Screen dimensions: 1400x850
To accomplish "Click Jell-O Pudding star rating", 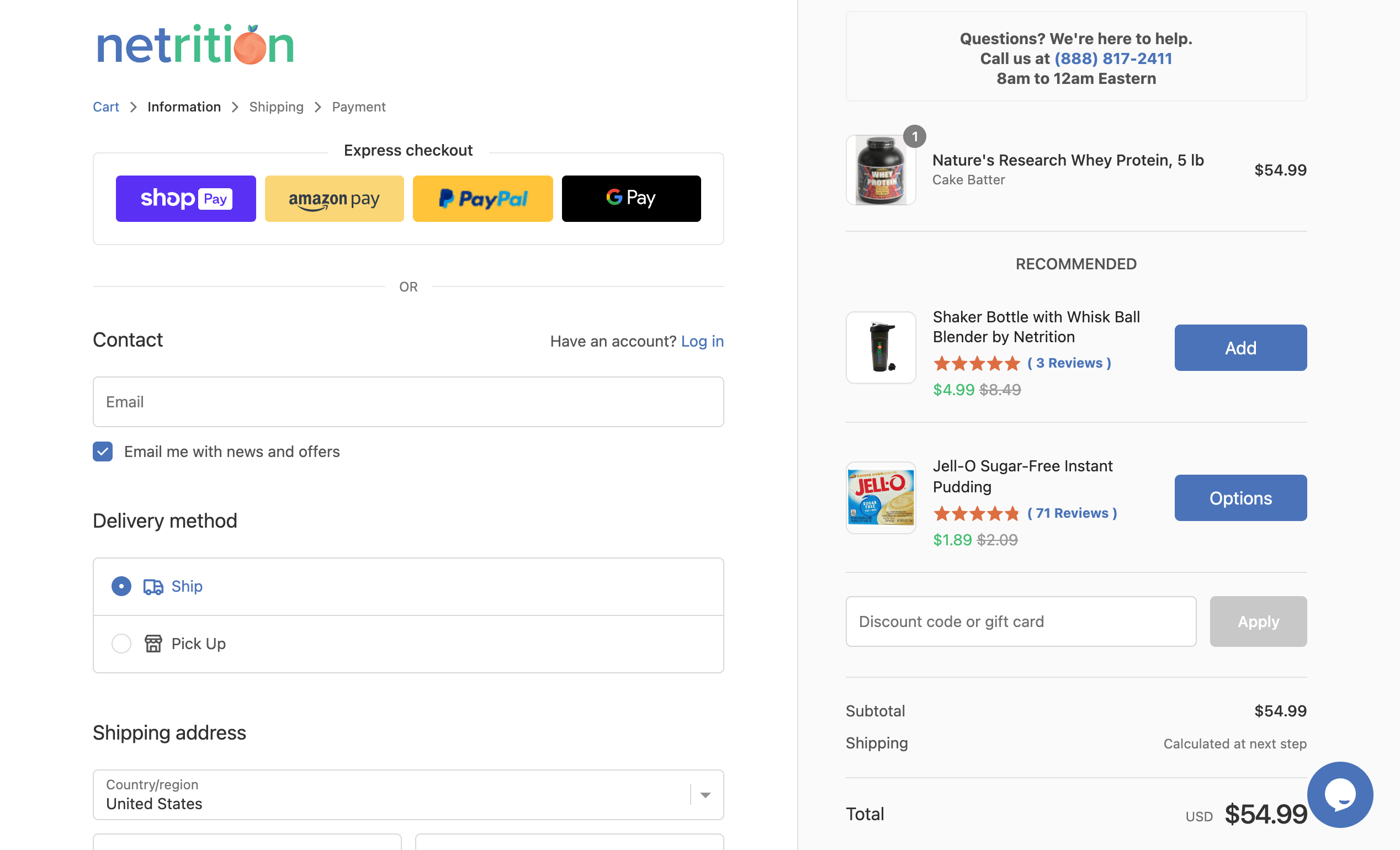I will coord(976,513).
